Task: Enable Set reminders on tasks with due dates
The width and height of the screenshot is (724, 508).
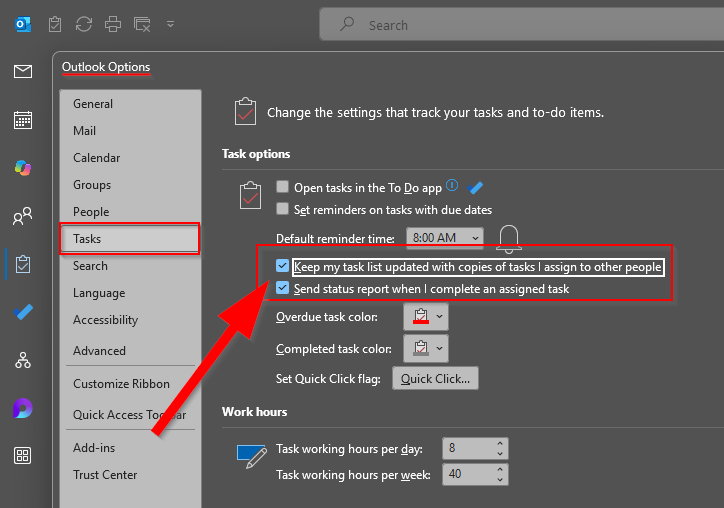Action: click(282, 209)
